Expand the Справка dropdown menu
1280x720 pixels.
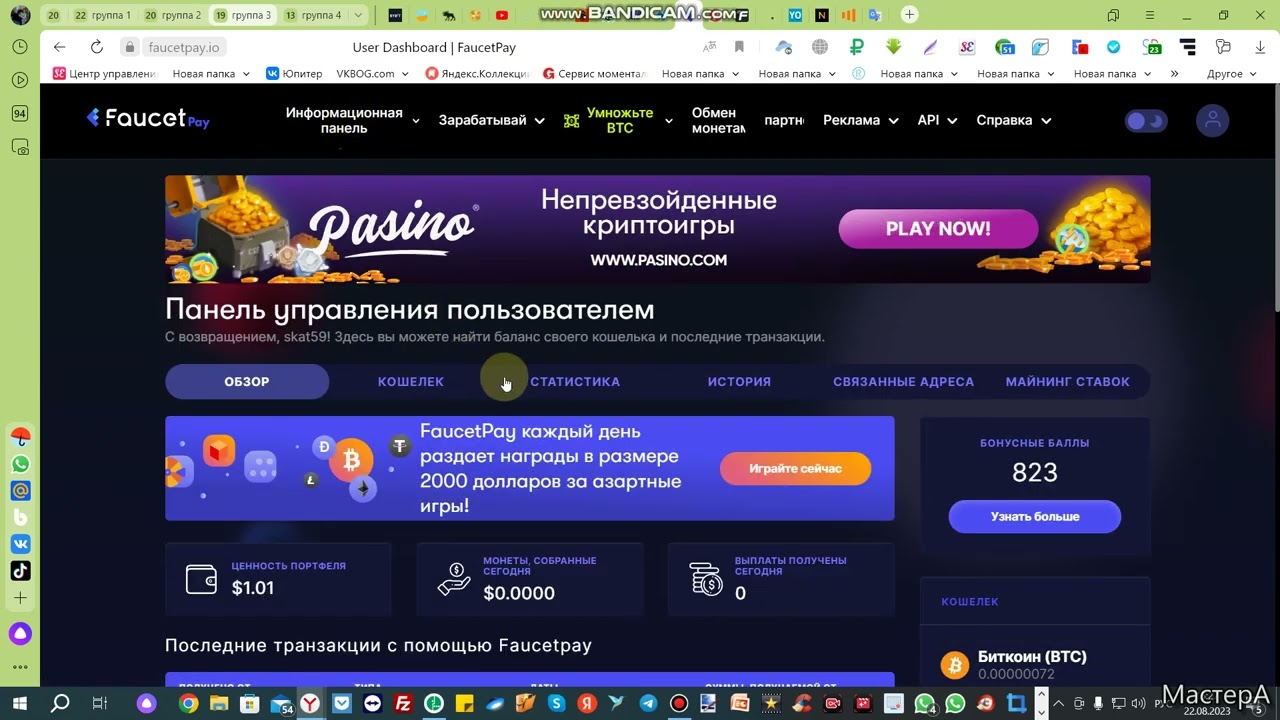coord(1013,120)
